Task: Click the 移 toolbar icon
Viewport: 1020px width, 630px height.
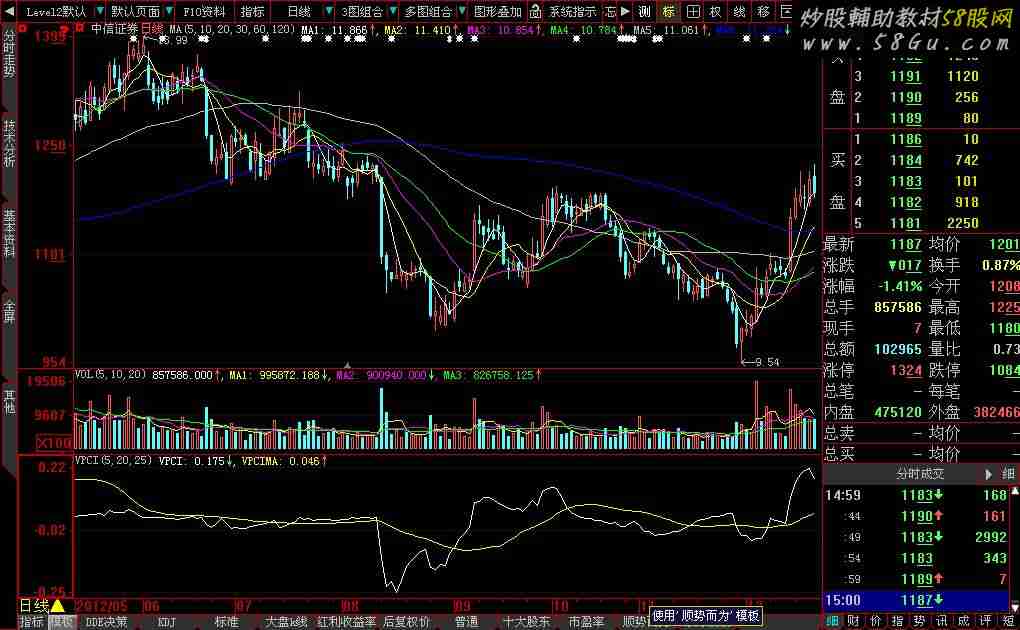Action: pos(763,11)
